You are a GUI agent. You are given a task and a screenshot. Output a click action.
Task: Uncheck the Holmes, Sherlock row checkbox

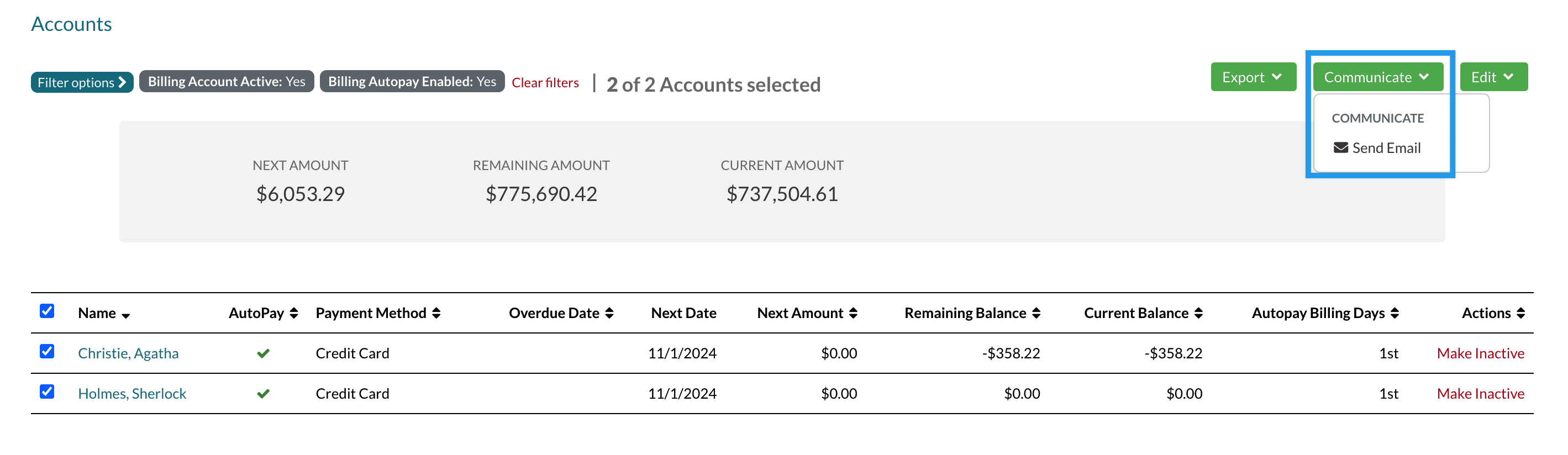pyautogui.click(x=47, y=391)
